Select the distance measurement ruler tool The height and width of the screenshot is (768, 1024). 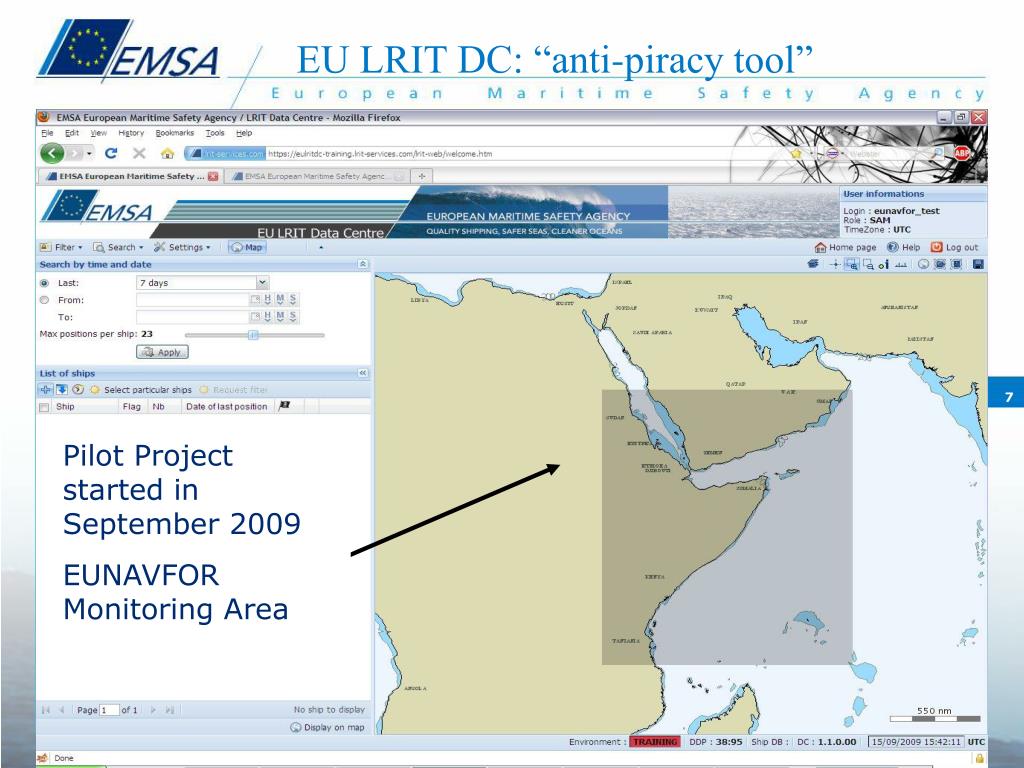(901, 264)
